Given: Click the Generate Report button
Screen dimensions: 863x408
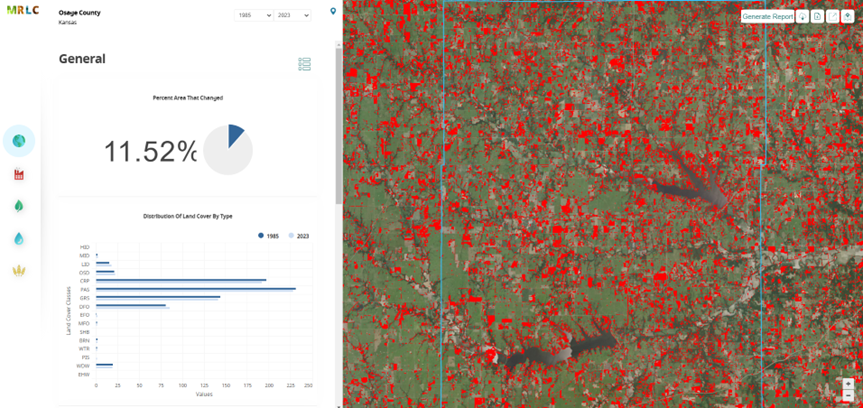Looking at the screenshot, I should [x=767, y=17].
